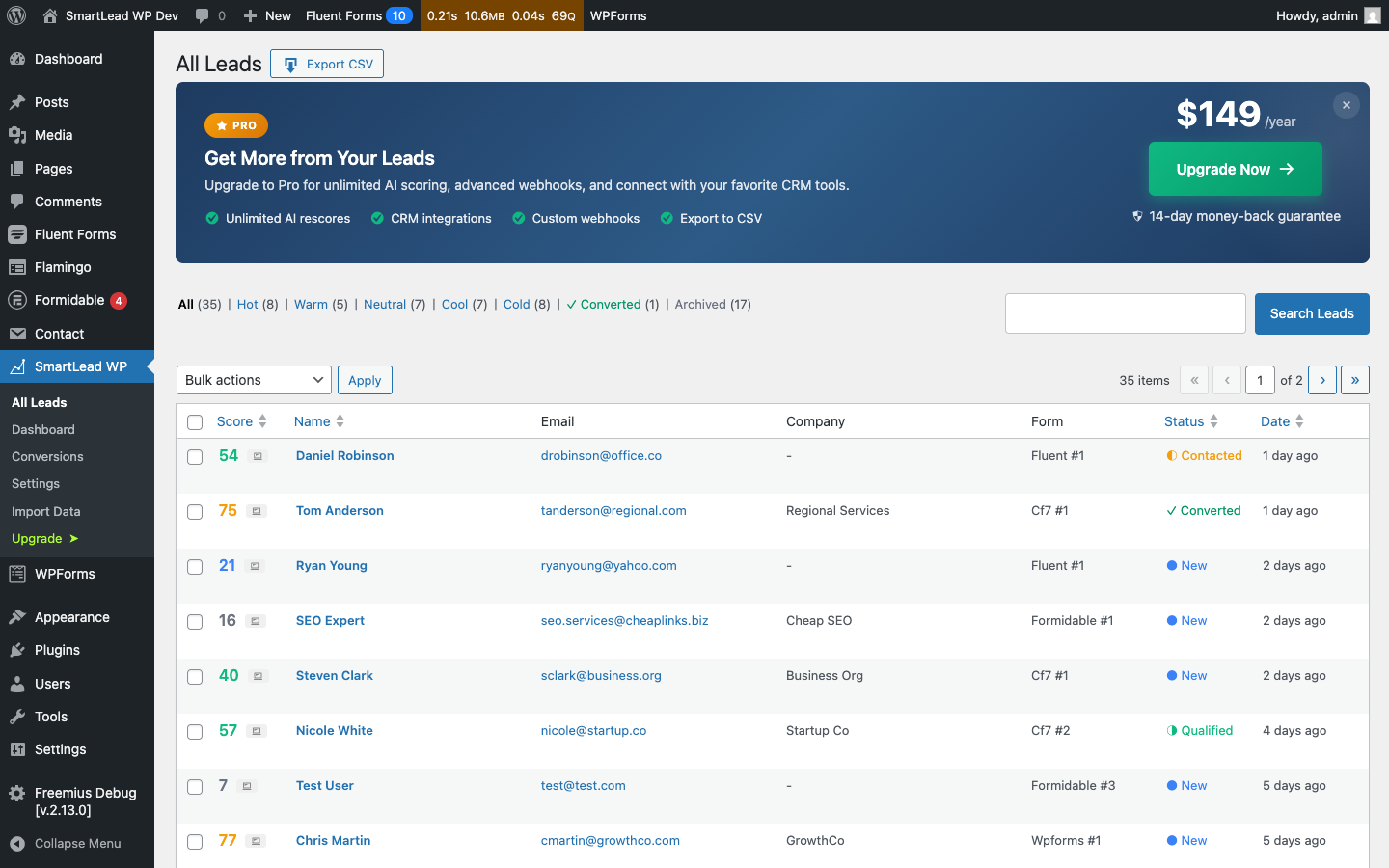Open Appearance via the paintbrush icon
Image resolution: width=1389 pixels, height=868 pixels.
(19, 617)
